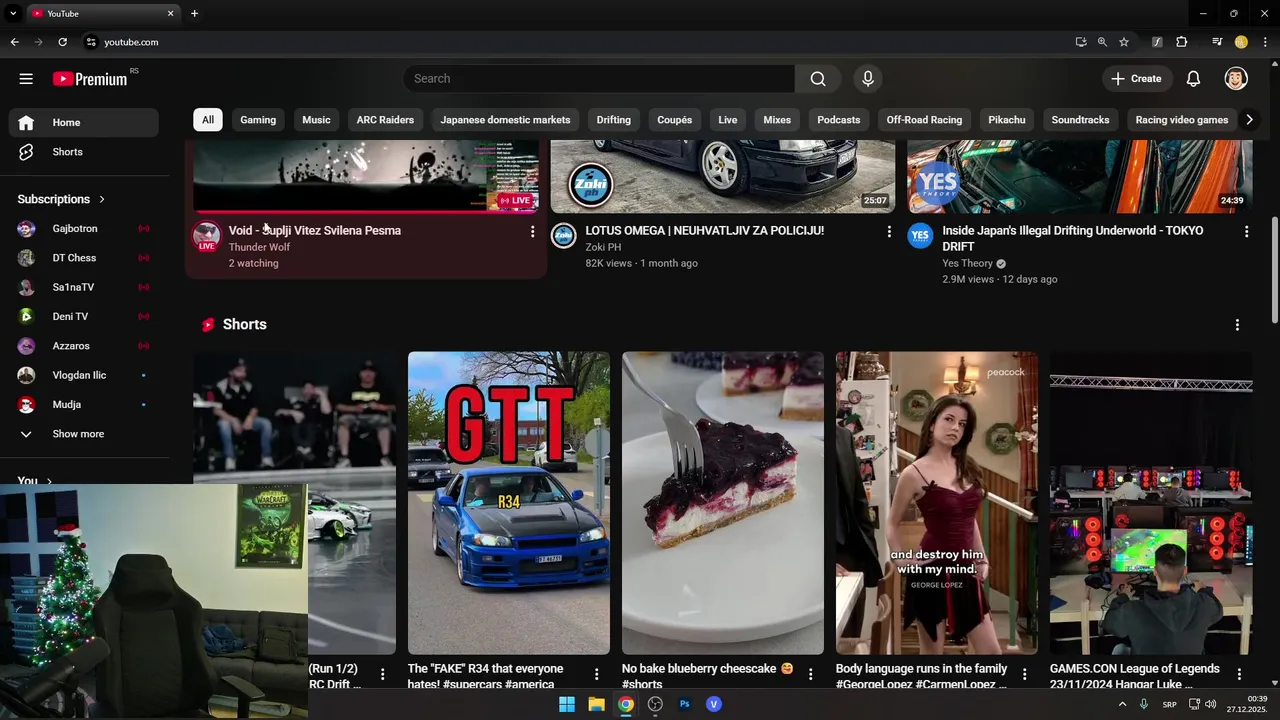Select Racing video games chip
This screenshot has height=720, width=1280.
(x=1182, y=120)
